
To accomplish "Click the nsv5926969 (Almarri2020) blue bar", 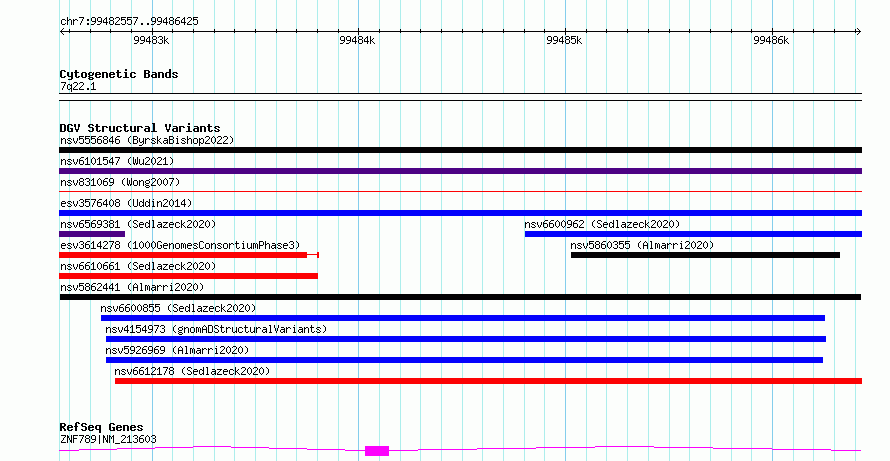I will click(464, 360).
